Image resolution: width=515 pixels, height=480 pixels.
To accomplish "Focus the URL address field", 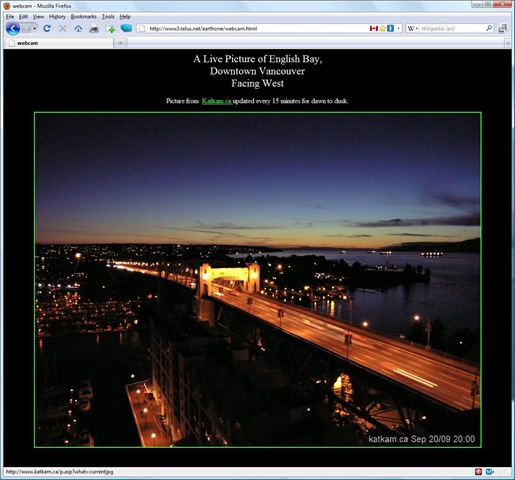I will coord(258,29).
